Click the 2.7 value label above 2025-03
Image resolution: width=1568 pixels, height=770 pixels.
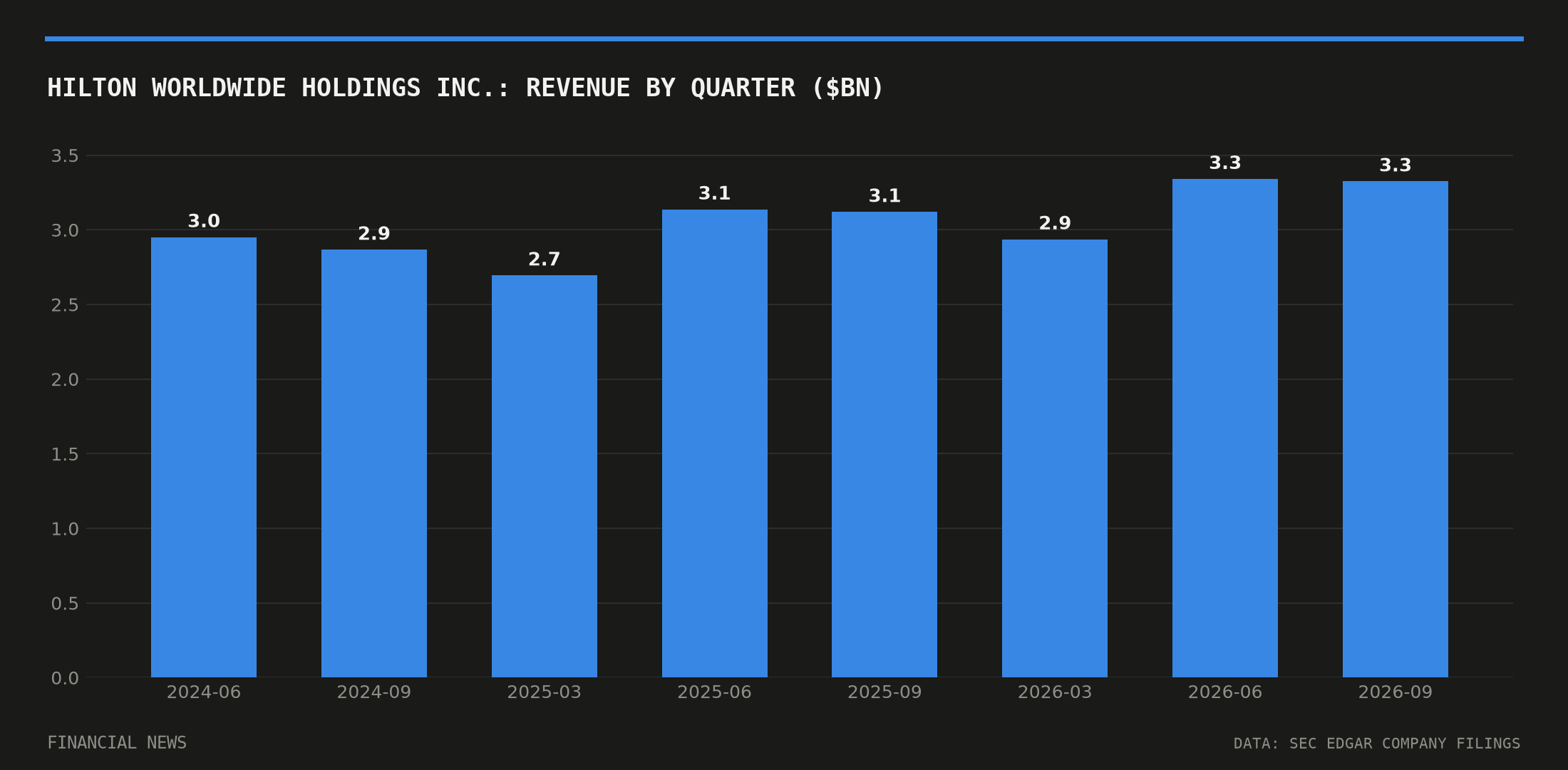click(x=545, y=260)
